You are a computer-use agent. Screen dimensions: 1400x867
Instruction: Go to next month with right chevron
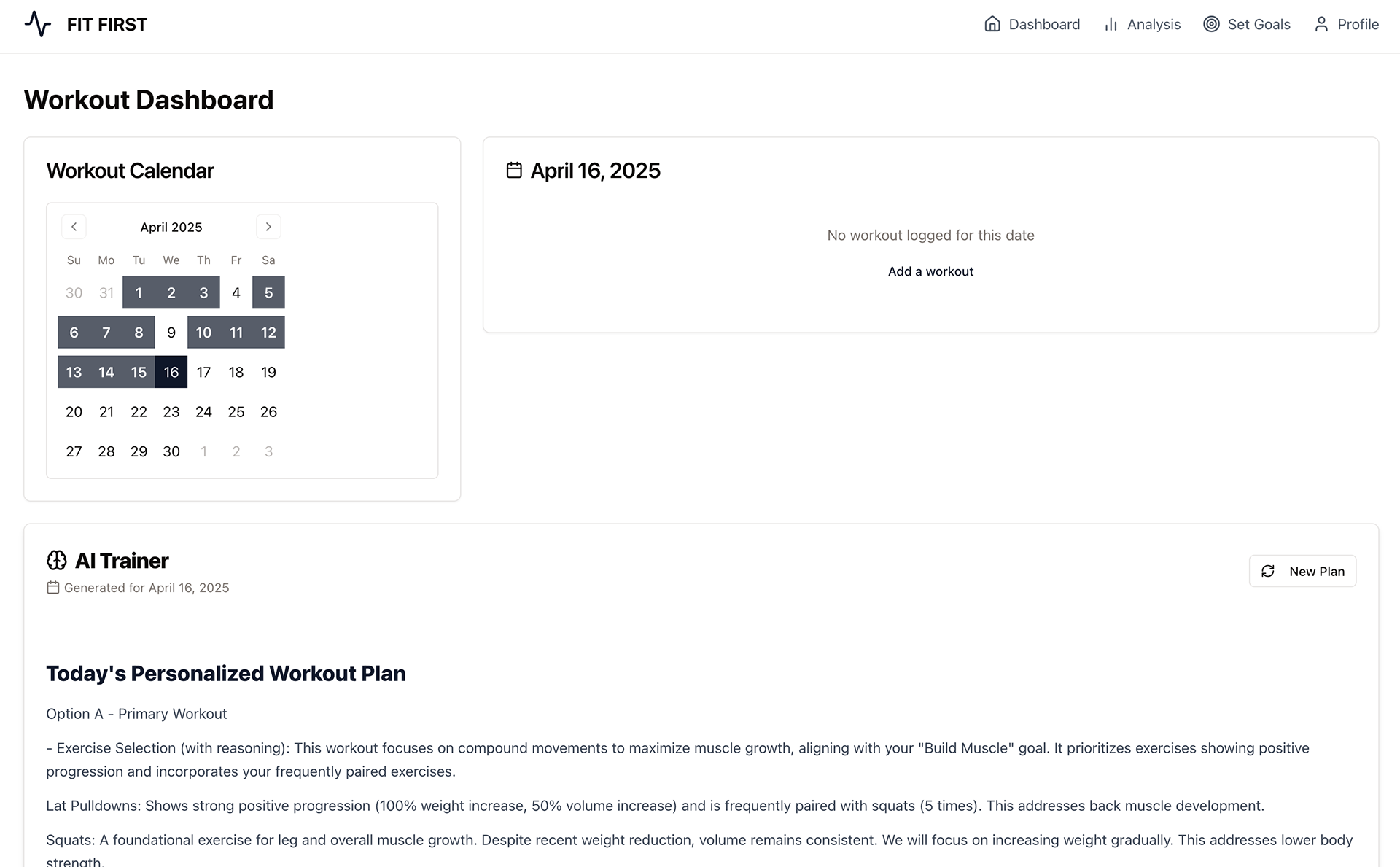coord(268,227)
